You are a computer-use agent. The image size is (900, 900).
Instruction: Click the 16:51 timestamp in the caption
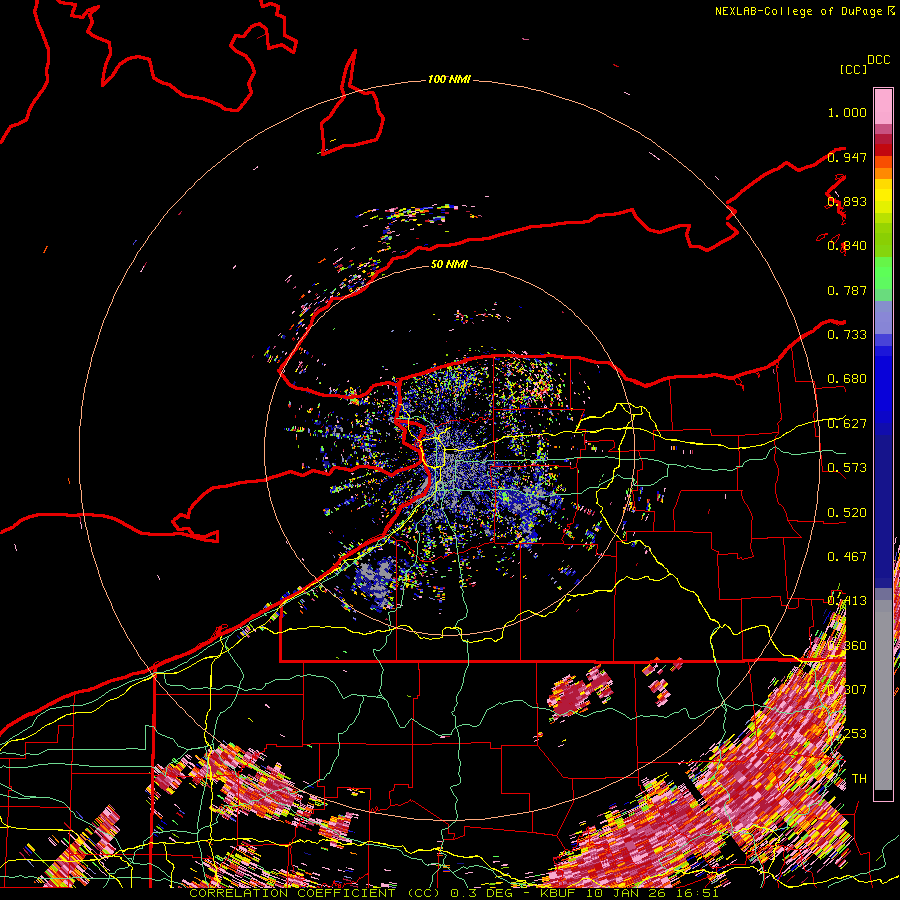[x=698, y=893]
